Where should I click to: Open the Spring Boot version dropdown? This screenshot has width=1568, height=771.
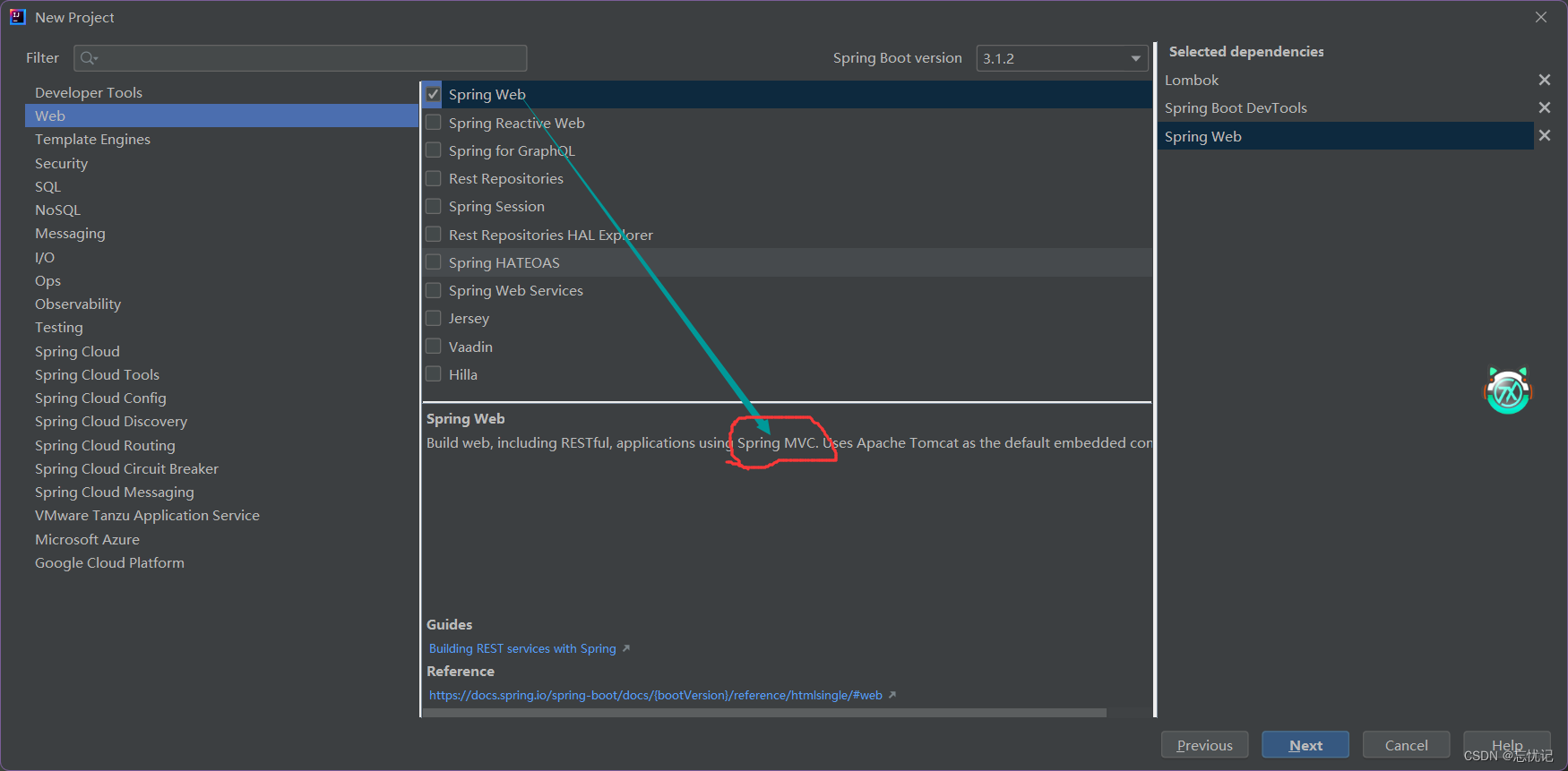1062,58
